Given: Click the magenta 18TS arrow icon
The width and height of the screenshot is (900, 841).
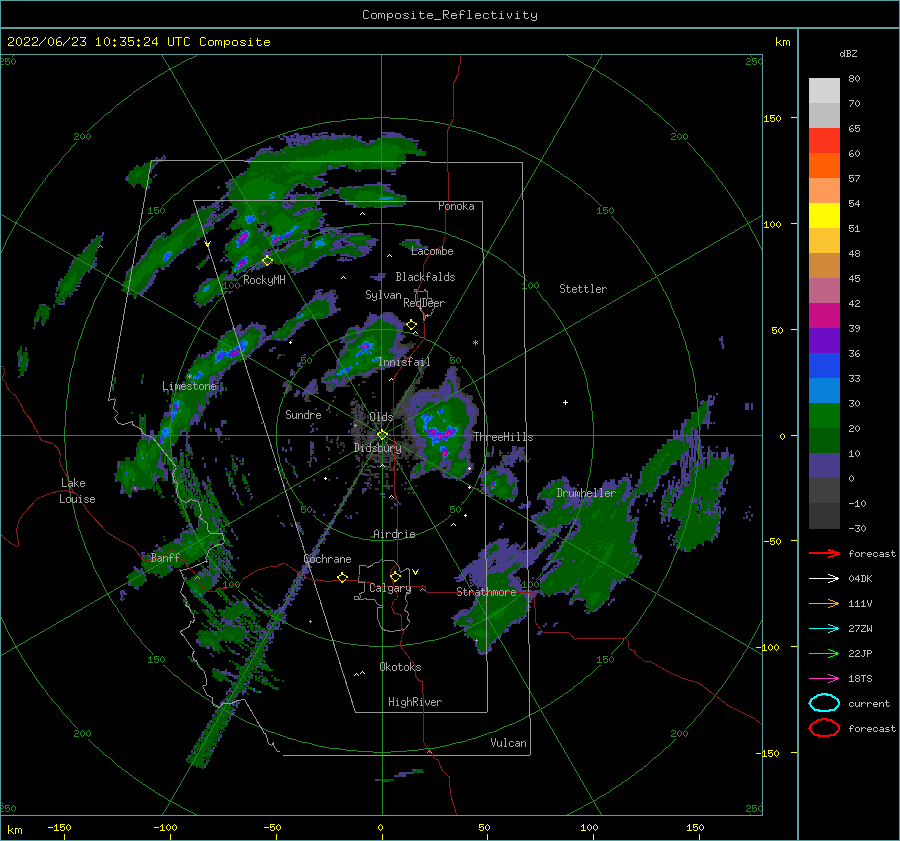Looking at the screenshot, I should coord(824,679).
